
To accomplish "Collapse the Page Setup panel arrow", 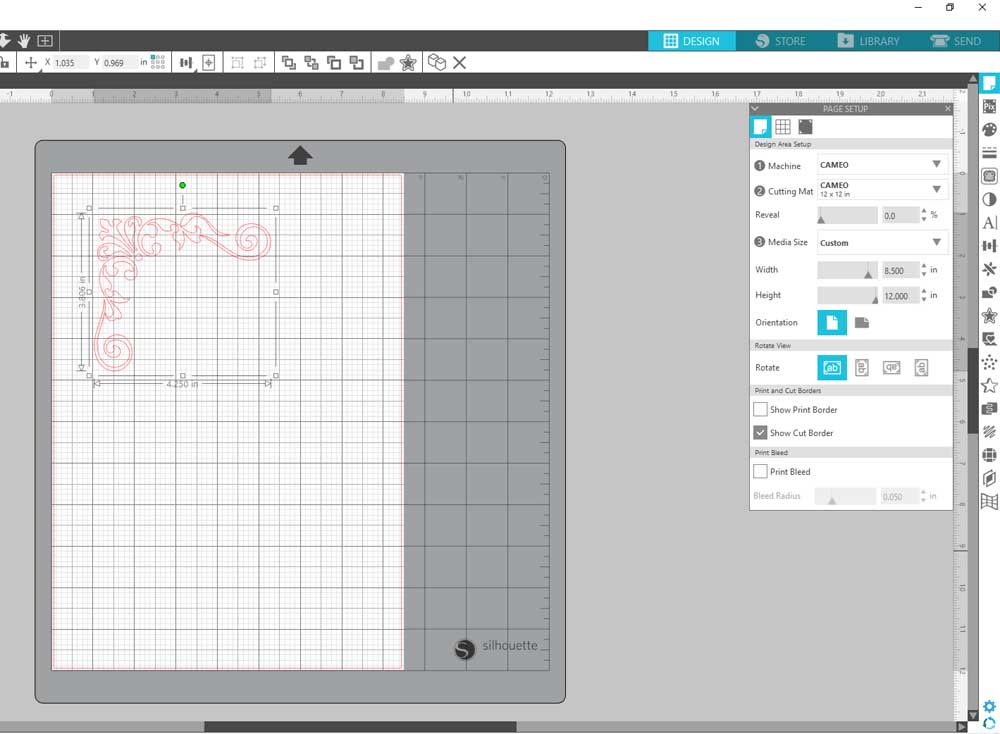I will coord(755,108).
